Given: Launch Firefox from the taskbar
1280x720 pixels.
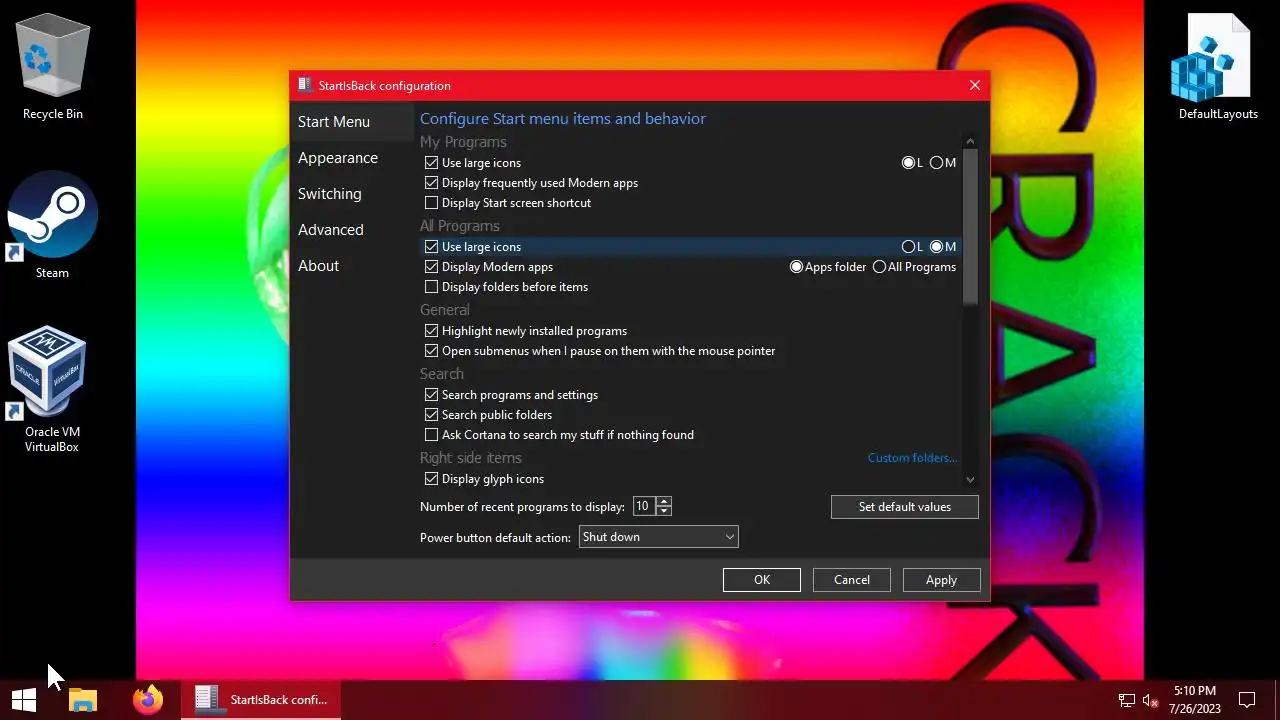Looking at the screenshot, I should coord(148,700).
